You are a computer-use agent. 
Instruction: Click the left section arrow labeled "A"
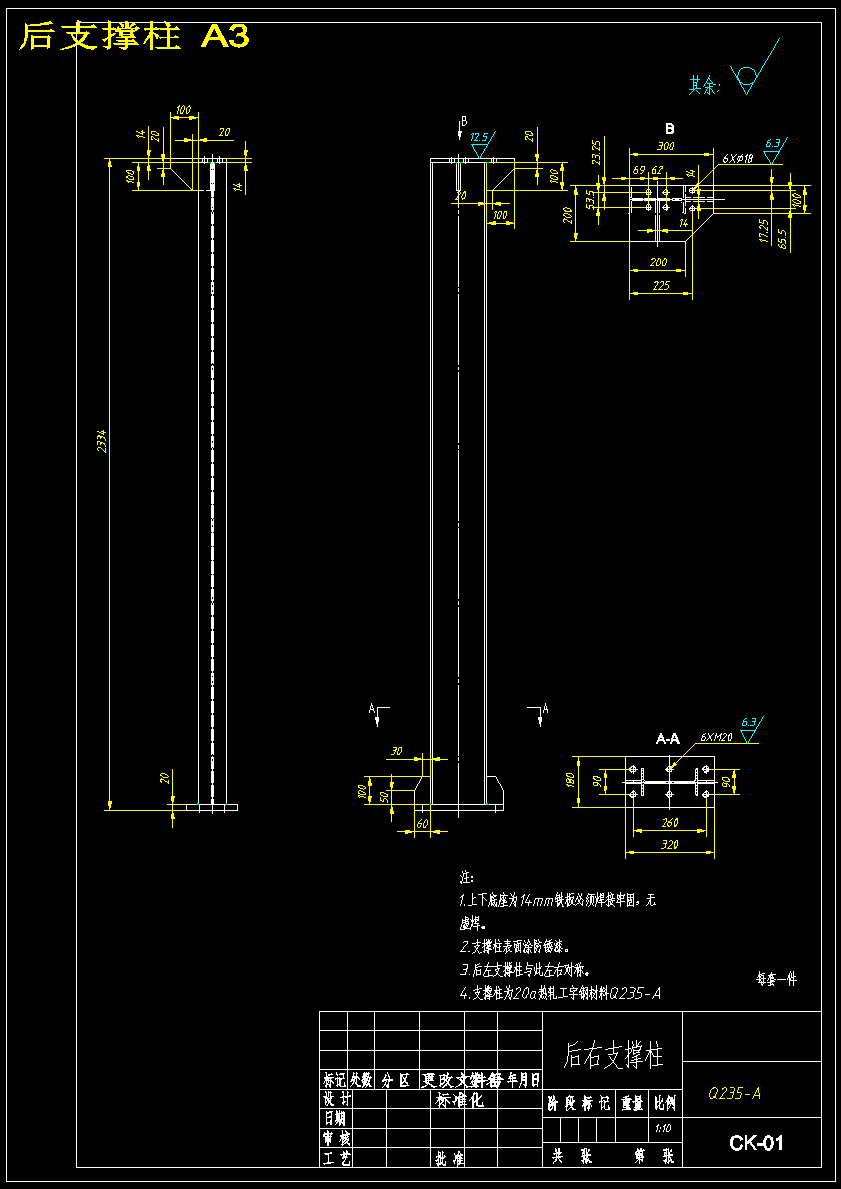[378, 714]
